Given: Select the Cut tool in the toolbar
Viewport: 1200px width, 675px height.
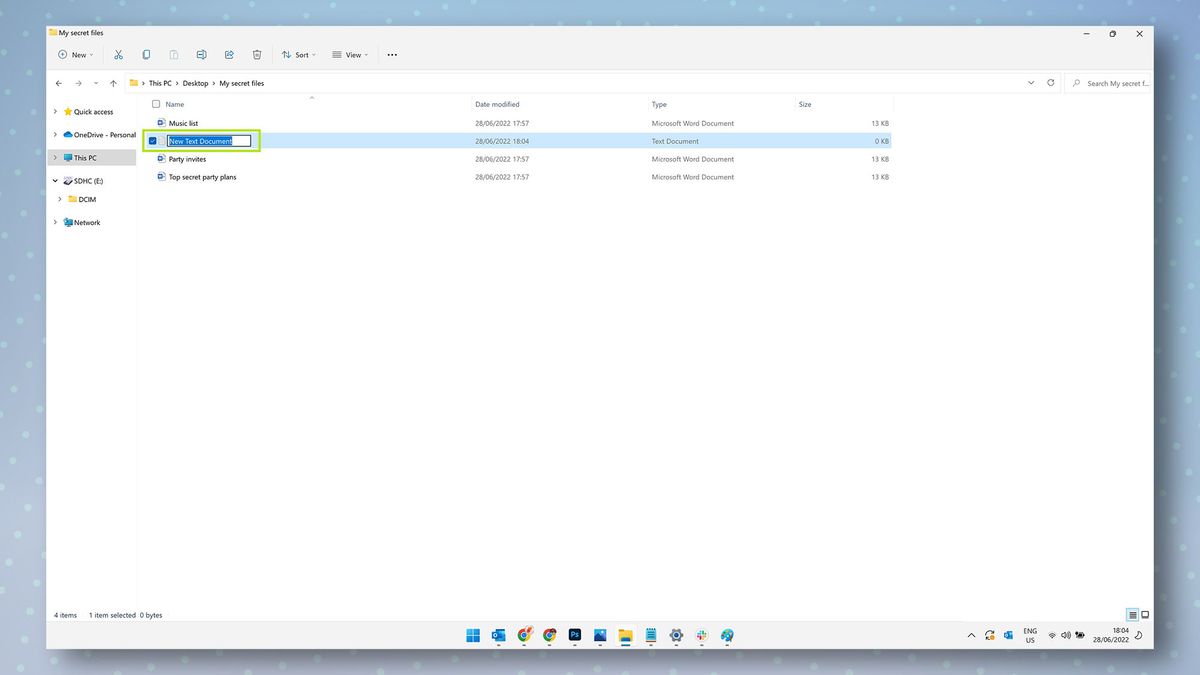Looking at the screenshot, I should tap(118, 54).
